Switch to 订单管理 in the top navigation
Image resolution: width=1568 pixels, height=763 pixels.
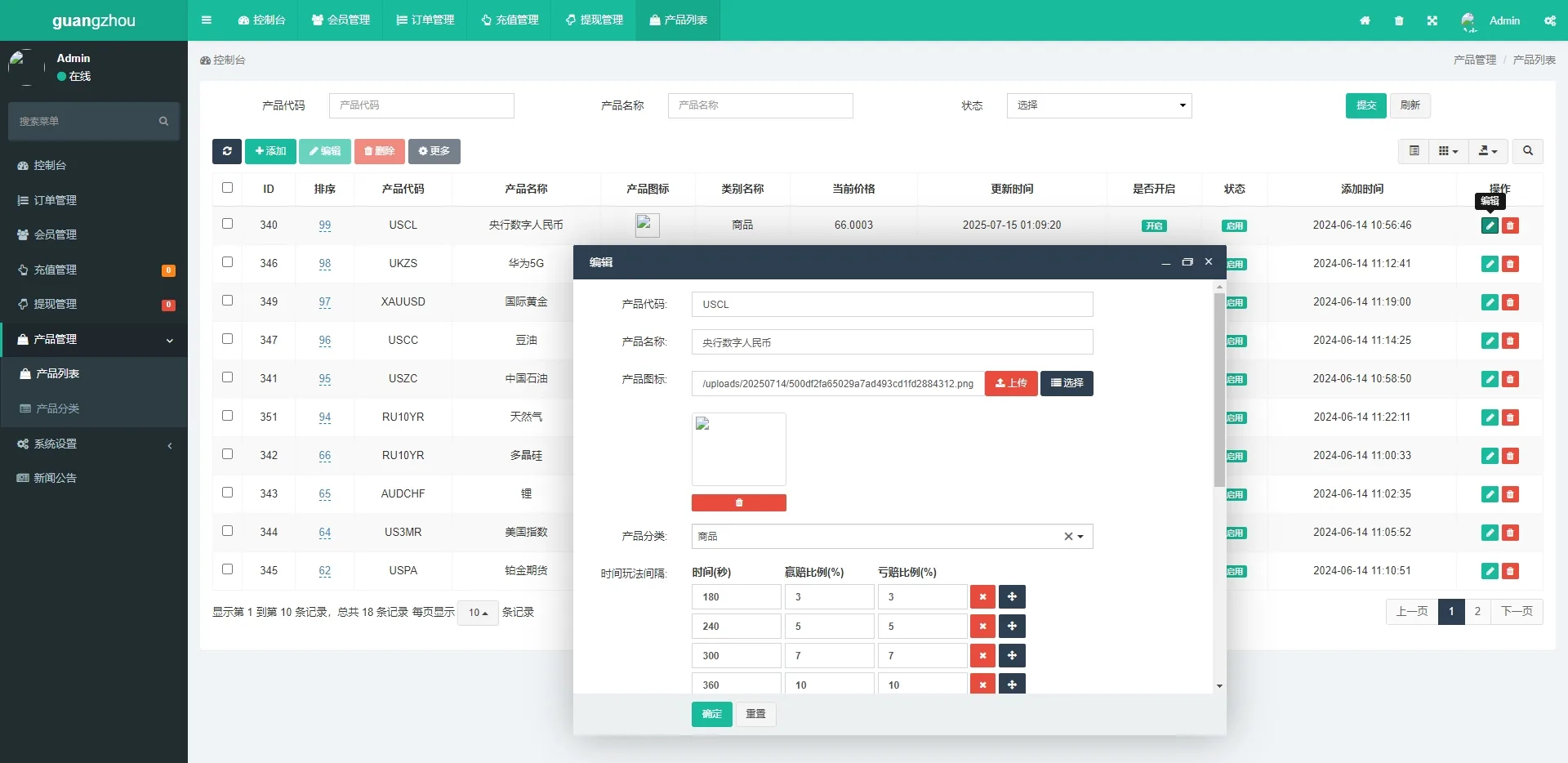(424, 20)
